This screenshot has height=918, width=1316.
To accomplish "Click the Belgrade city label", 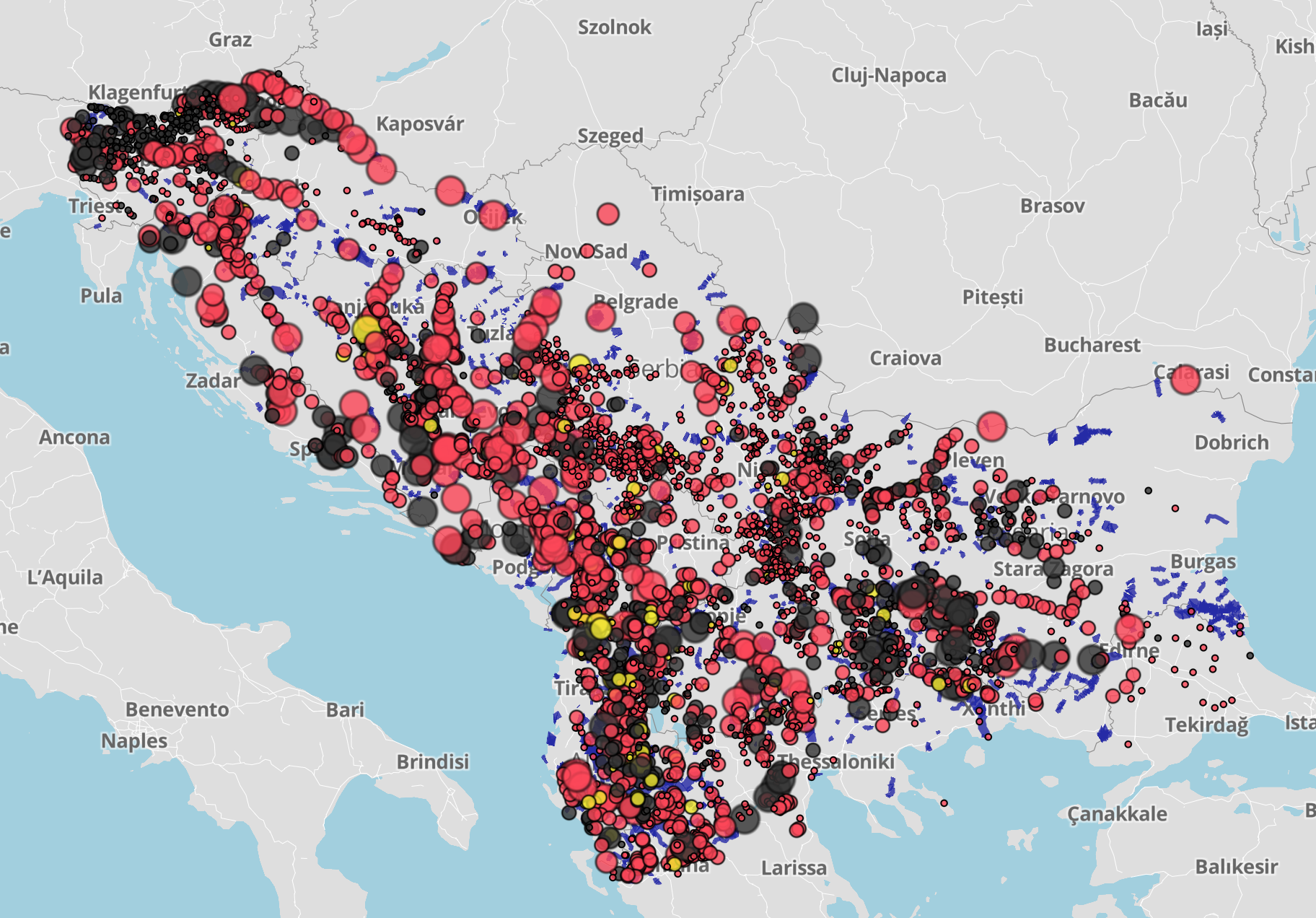I will (636, 302).
